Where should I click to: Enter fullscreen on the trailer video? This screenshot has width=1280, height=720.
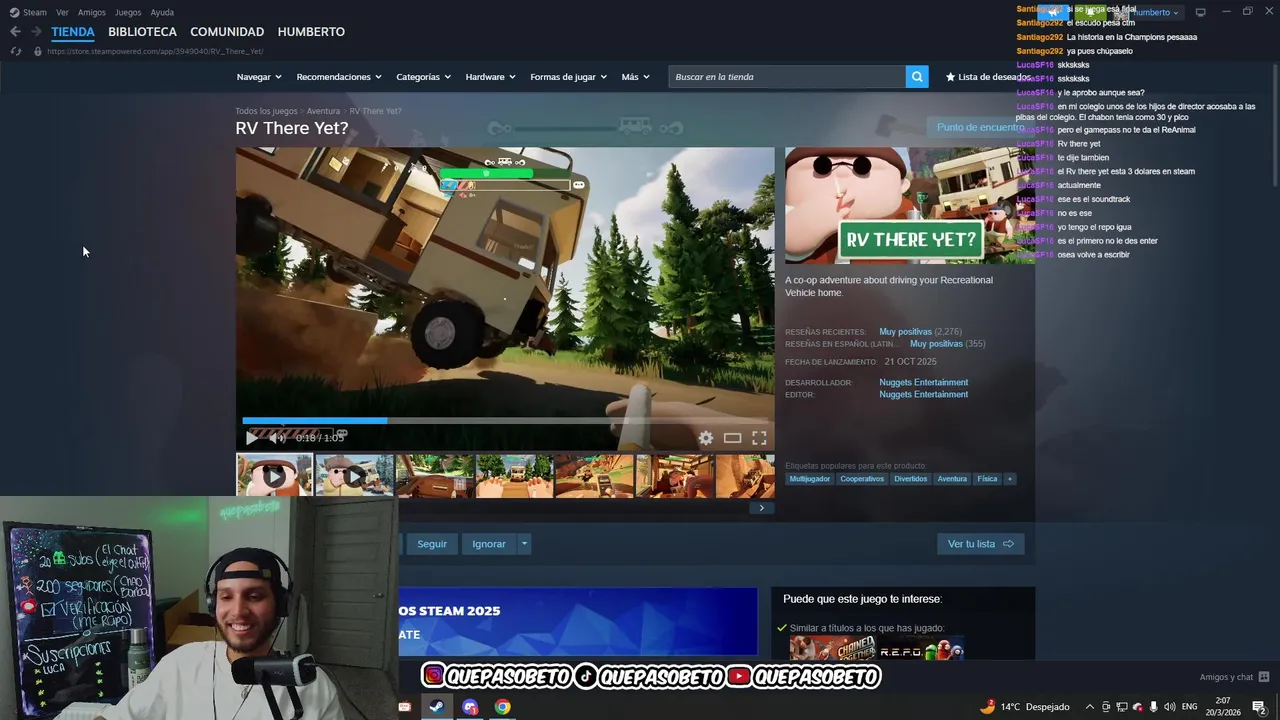759,438
